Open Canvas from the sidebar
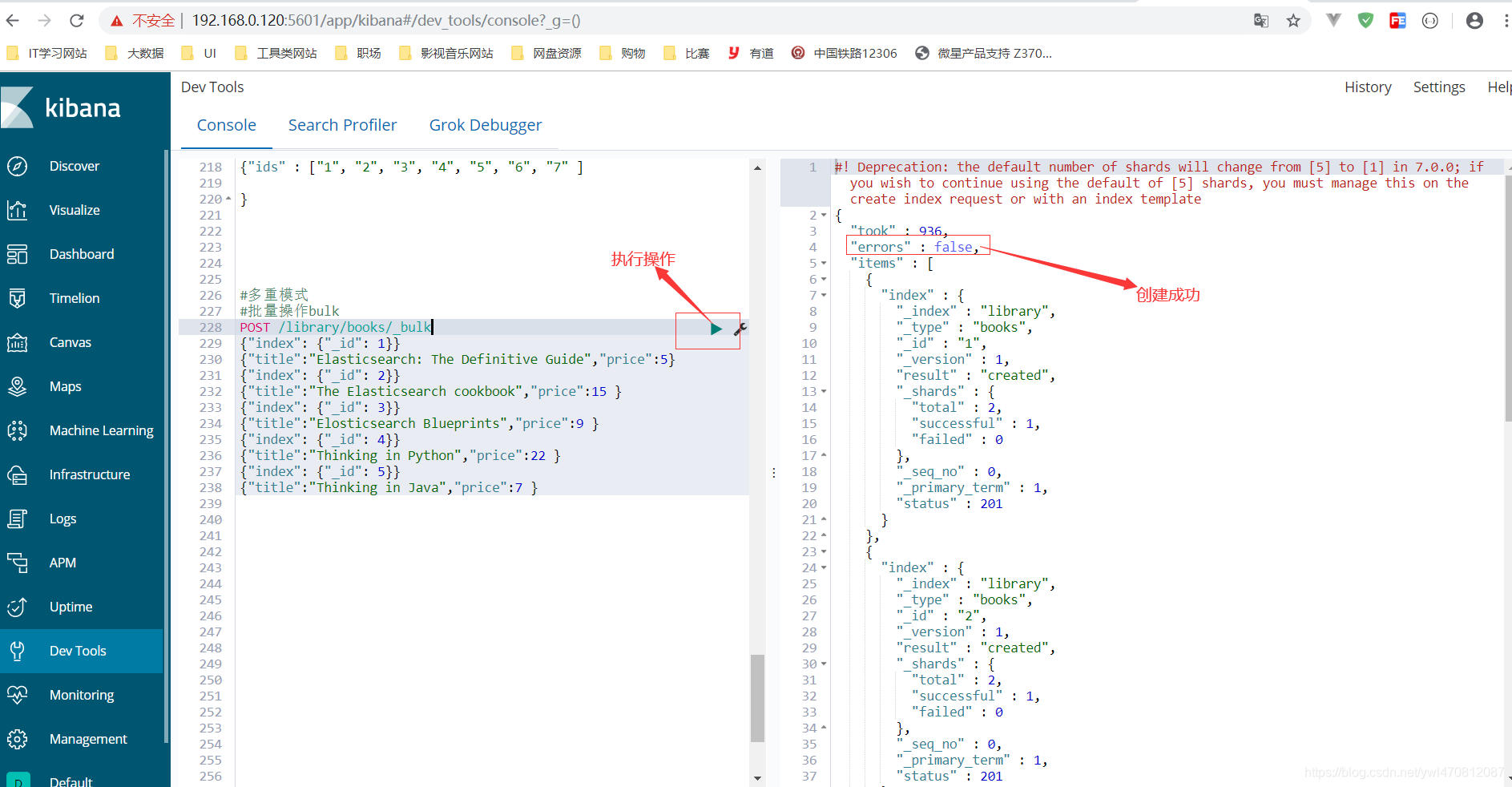The height and width of the screenshot is (787, 1512). pyautogui.click(x=70, y=342)
